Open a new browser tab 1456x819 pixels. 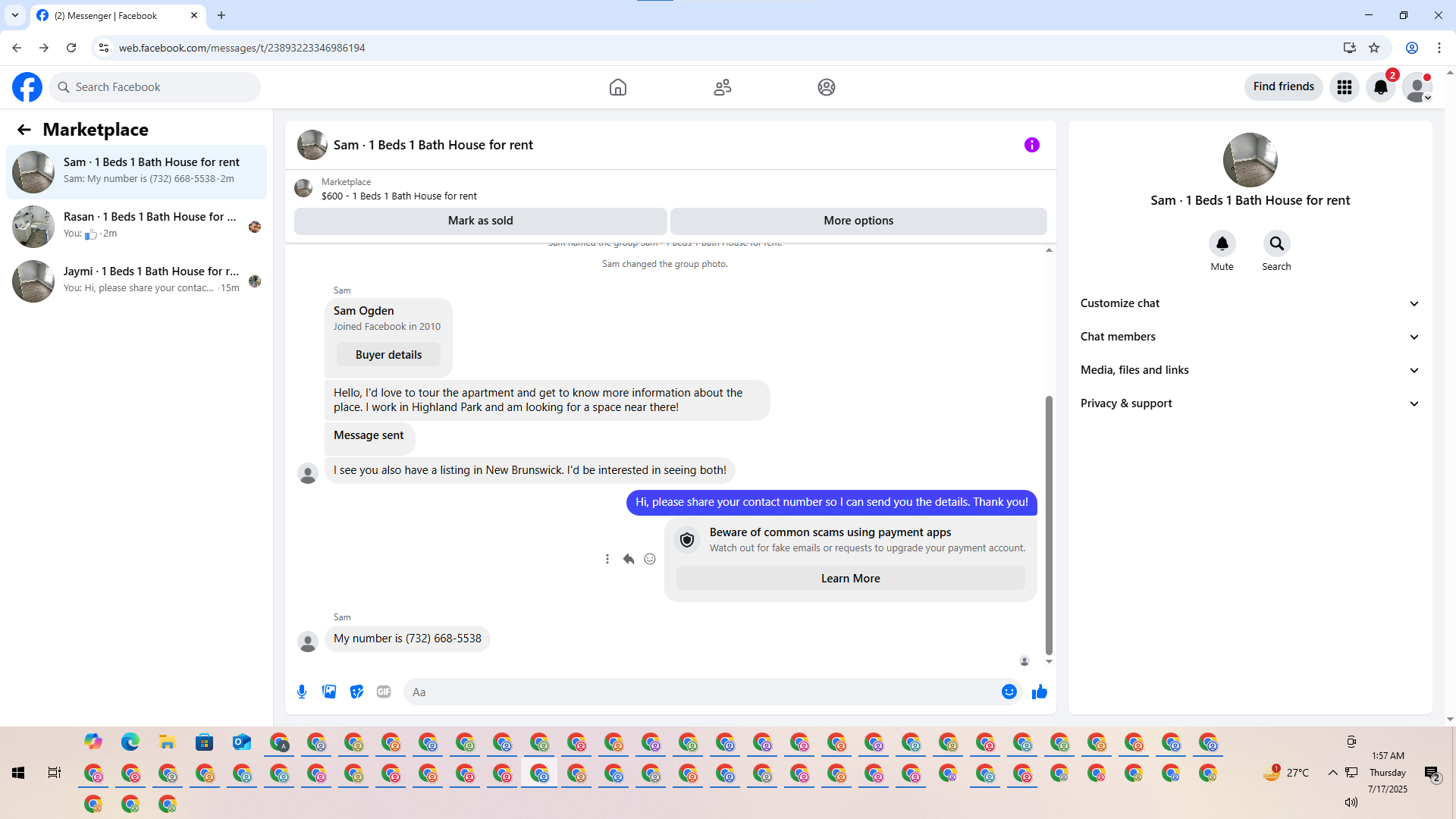click(x=221, y=15)
